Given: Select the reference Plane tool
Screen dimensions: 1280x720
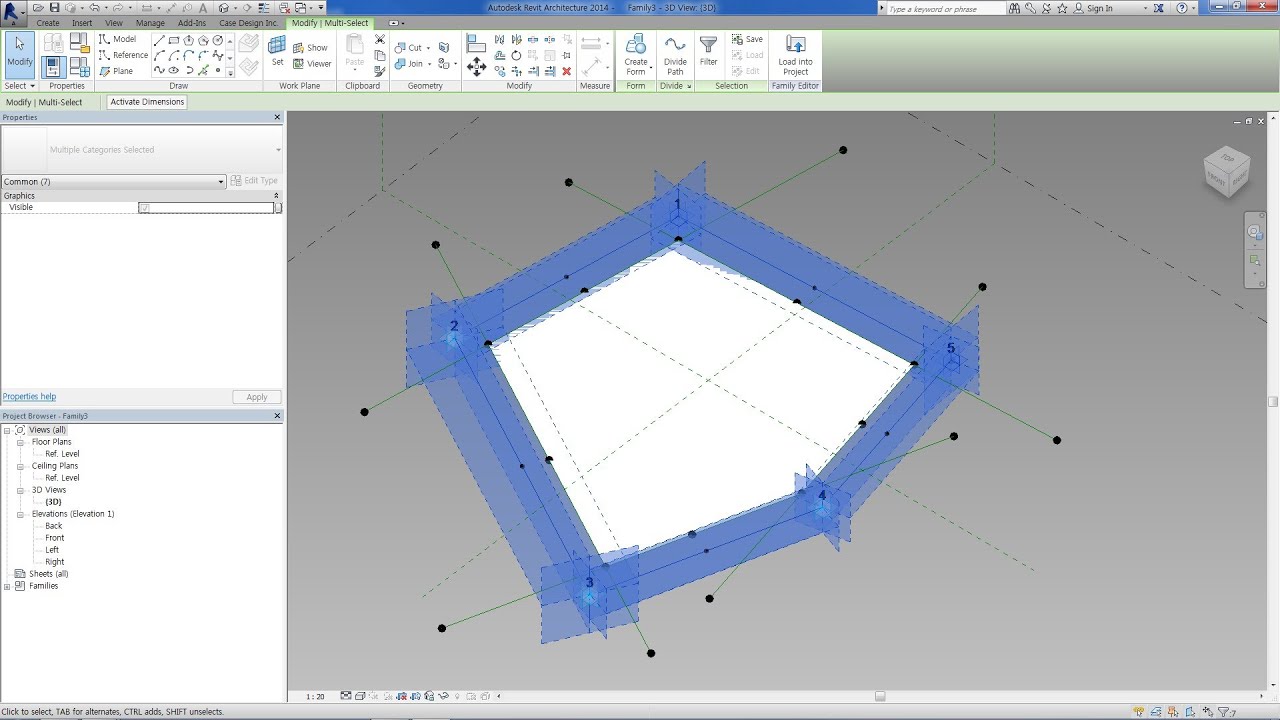Looking at the screenshot, I should pos(116,71).
